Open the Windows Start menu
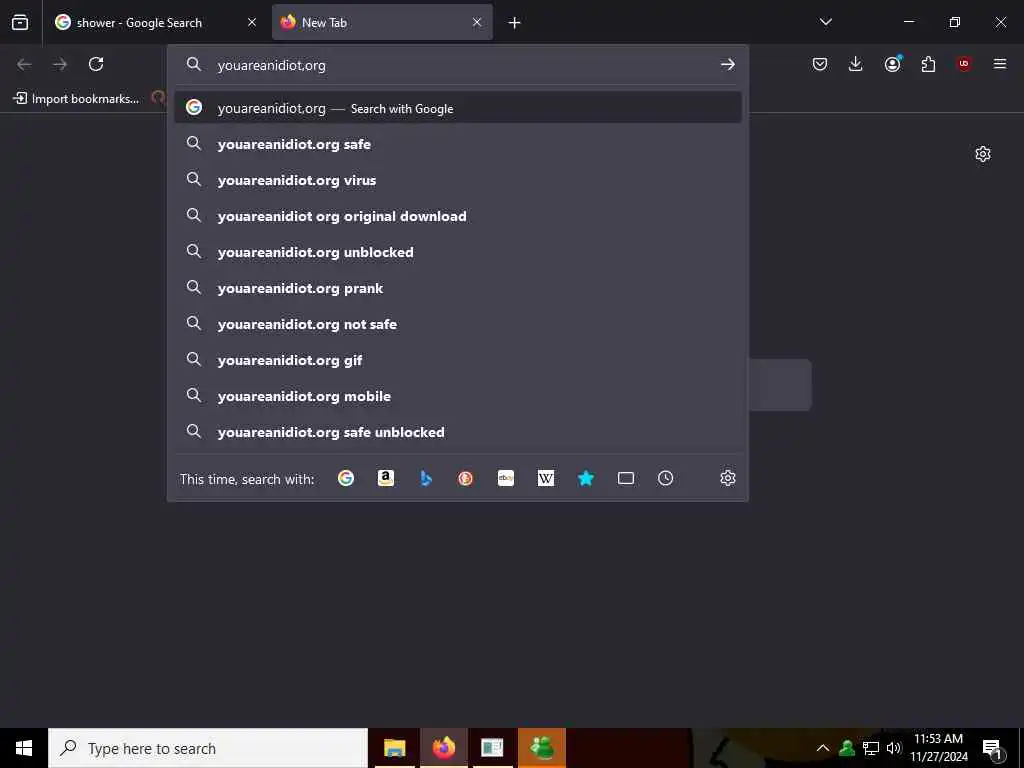This screenshot has width=1024, height=768. pyautogui.click(x=24, y=748)
